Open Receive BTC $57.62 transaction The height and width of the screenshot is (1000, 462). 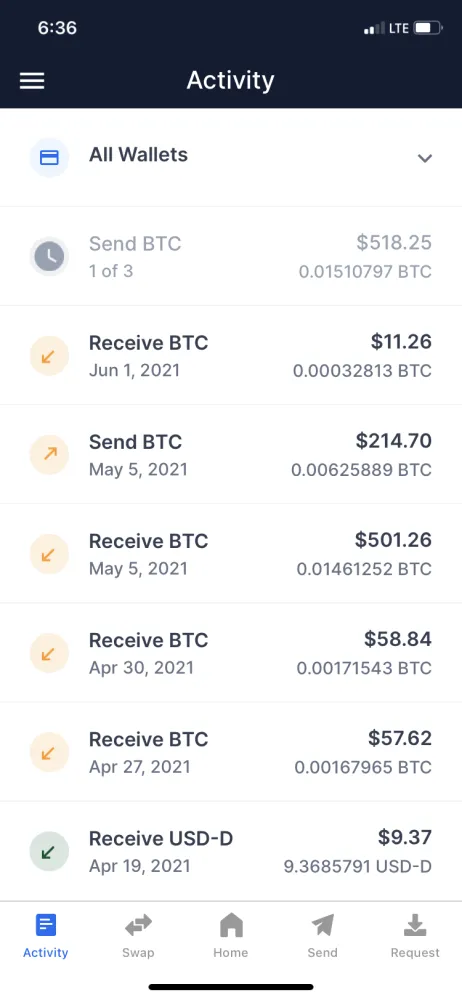pos(231,752)
